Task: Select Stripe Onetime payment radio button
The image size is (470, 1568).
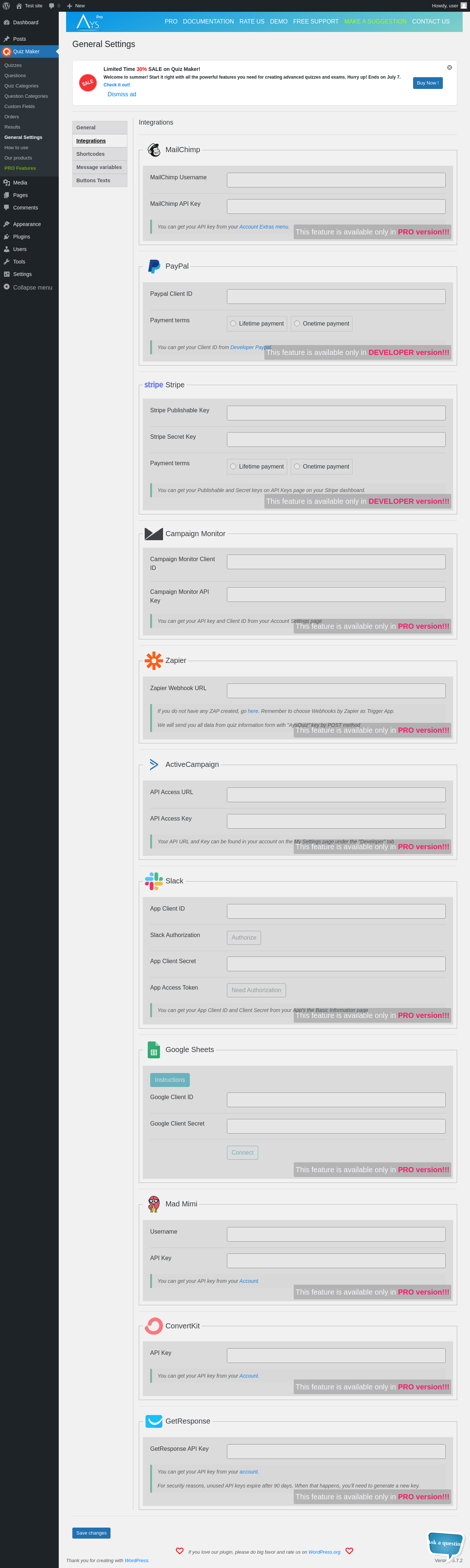Action: [x=297, y=466]
